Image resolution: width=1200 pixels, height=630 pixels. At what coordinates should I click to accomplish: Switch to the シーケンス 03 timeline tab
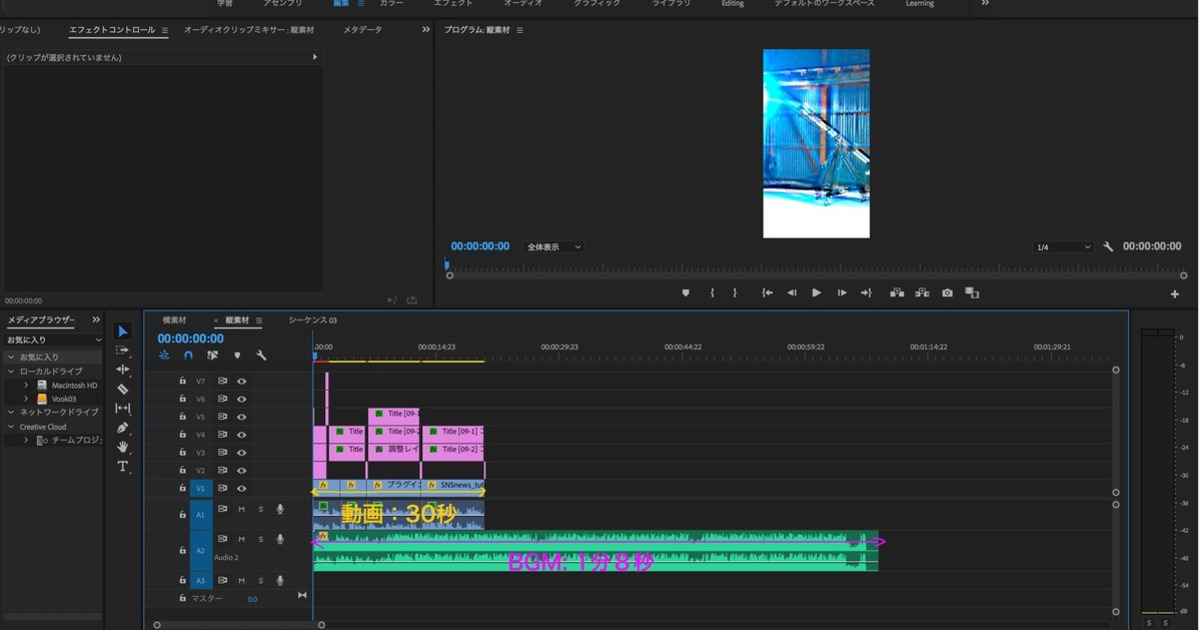click(313, 320)
